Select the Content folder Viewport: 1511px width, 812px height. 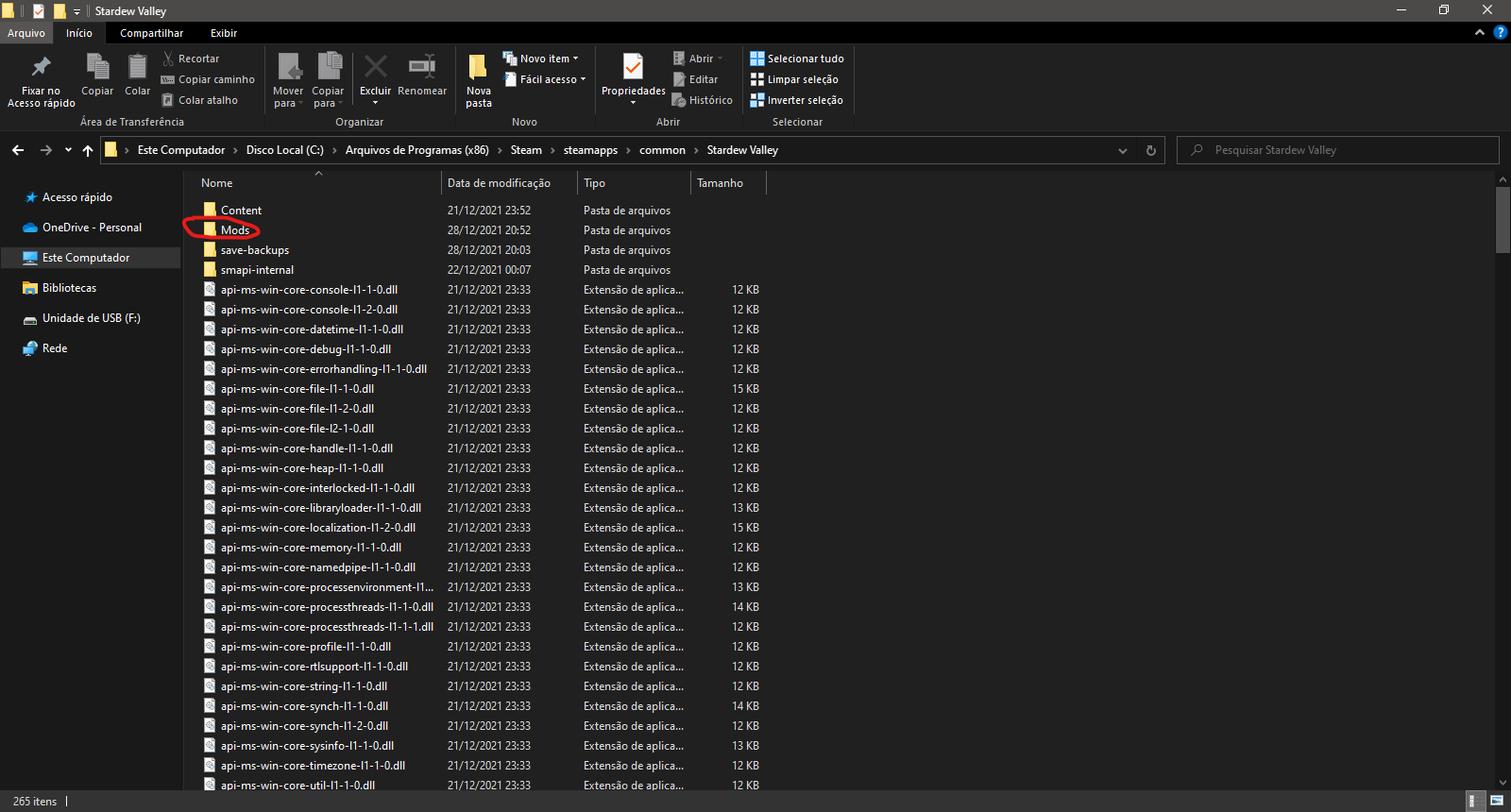click(241, 211)
